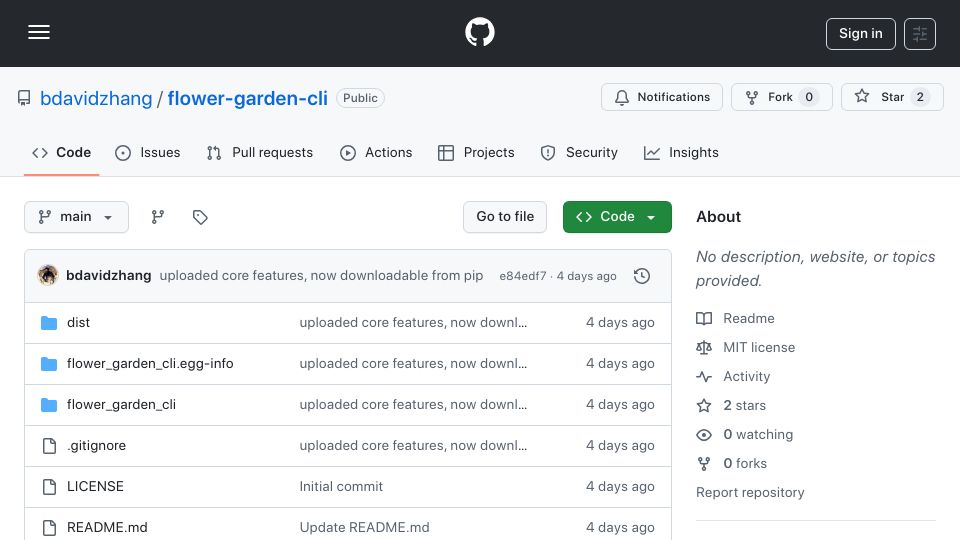Click the scales icon beside MIT license

(x=704, y=348)
